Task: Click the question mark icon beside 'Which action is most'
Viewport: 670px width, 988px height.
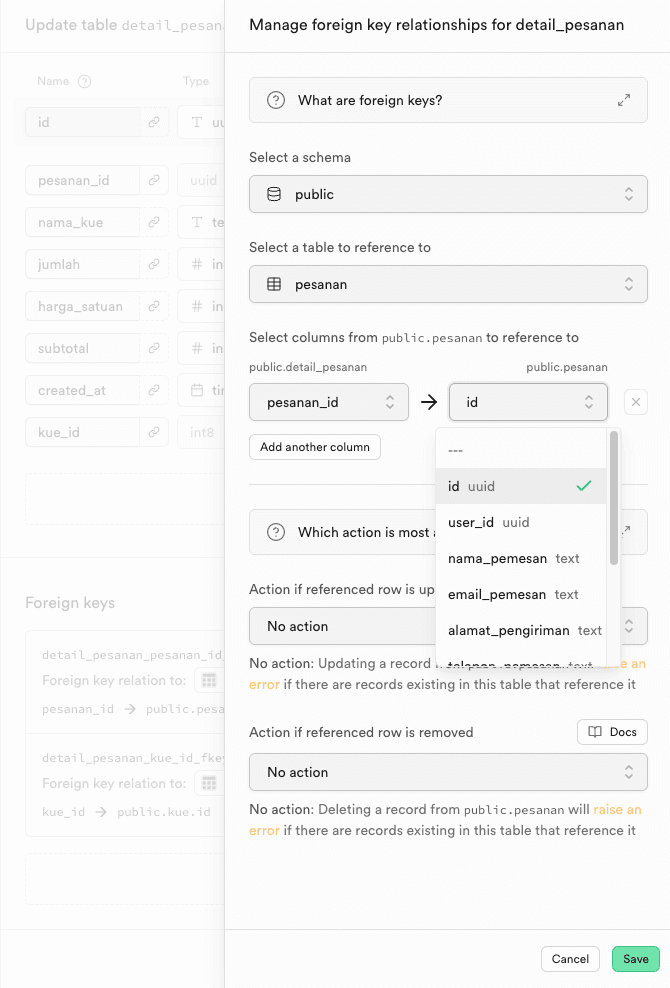Action: coord(275,532)
